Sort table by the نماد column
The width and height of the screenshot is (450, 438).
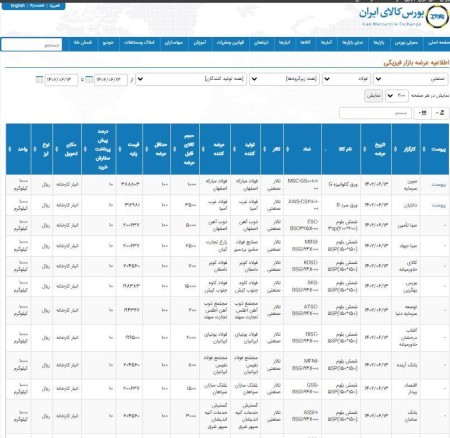[303, 149]
